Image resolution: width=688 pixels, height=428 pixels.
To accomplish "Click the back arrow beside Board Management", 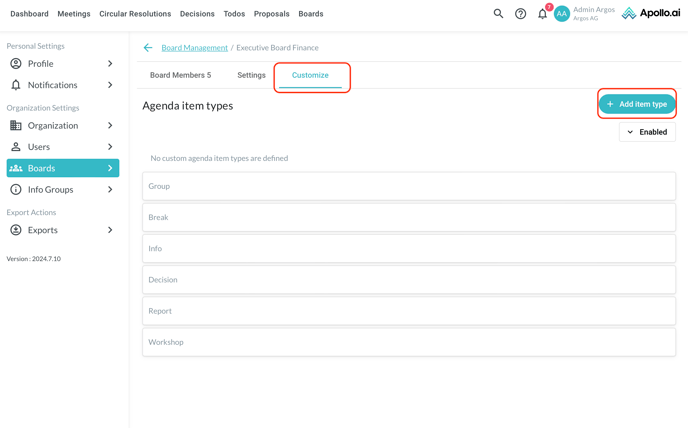I will tap(148, 48).
